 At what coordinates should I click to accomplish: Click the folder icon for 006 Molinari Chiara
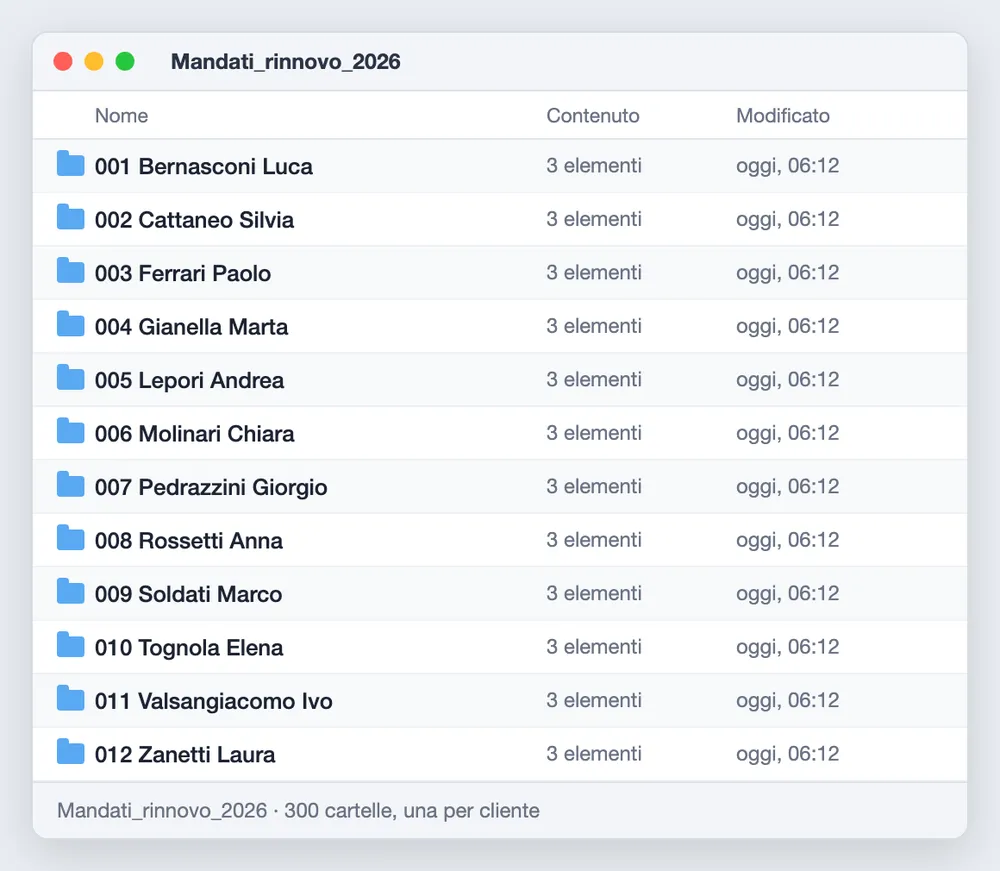tap(70, 432)
